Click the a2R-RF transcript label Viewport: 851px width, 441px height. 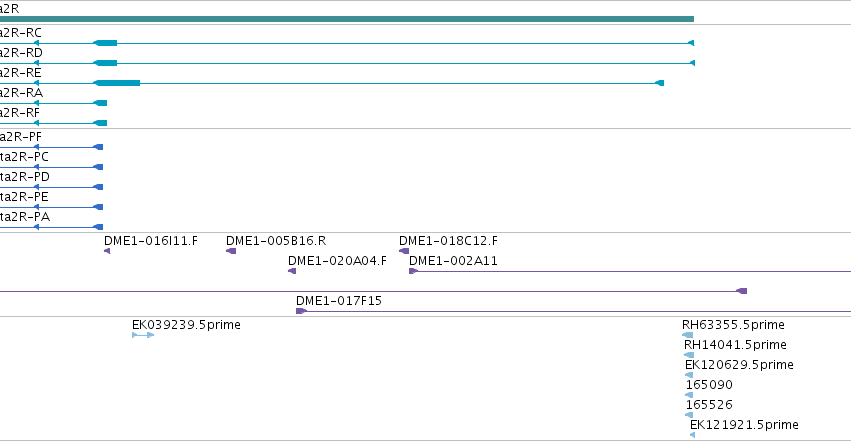pos(20,113)
